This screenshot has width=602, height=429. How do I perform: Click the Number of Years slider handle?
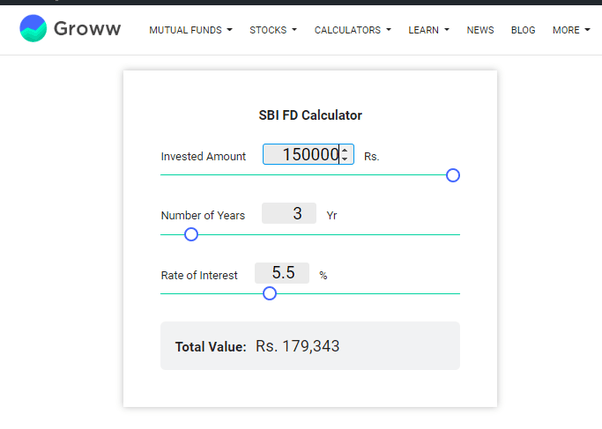191,234
